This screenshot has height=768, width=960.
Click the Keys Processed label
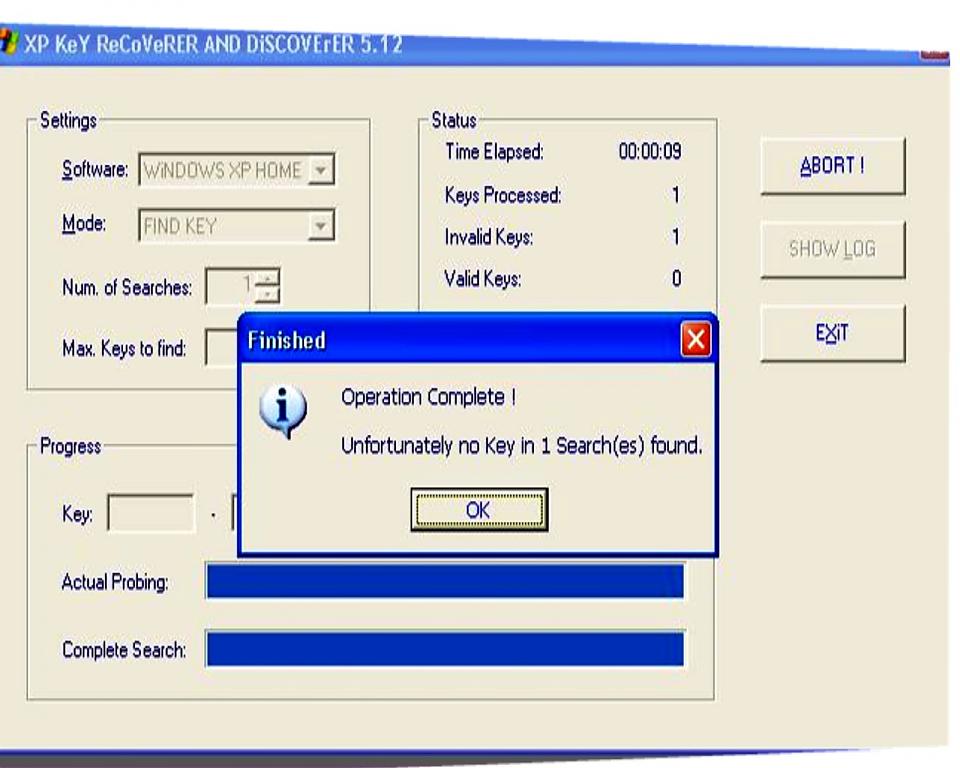(x=503, y=195)
